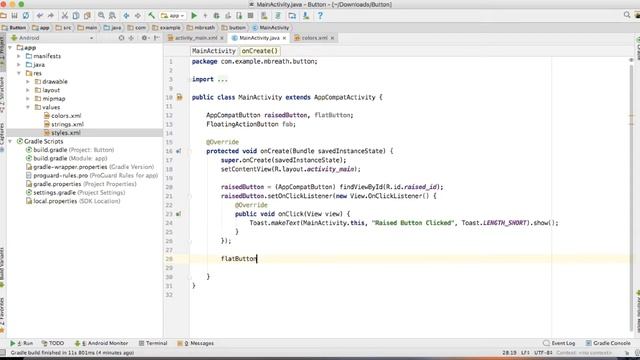Open the Terminal tool window
Image resolution: width=640 pixels, height=360 pixels.
click(153, 343)
